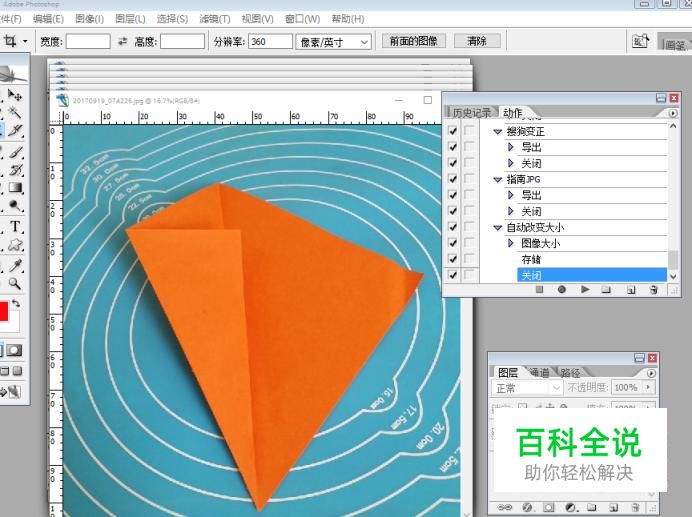This screenshot has height=517, width=692.
Task: Select the Brush tool
Action: tap(15, 152)
